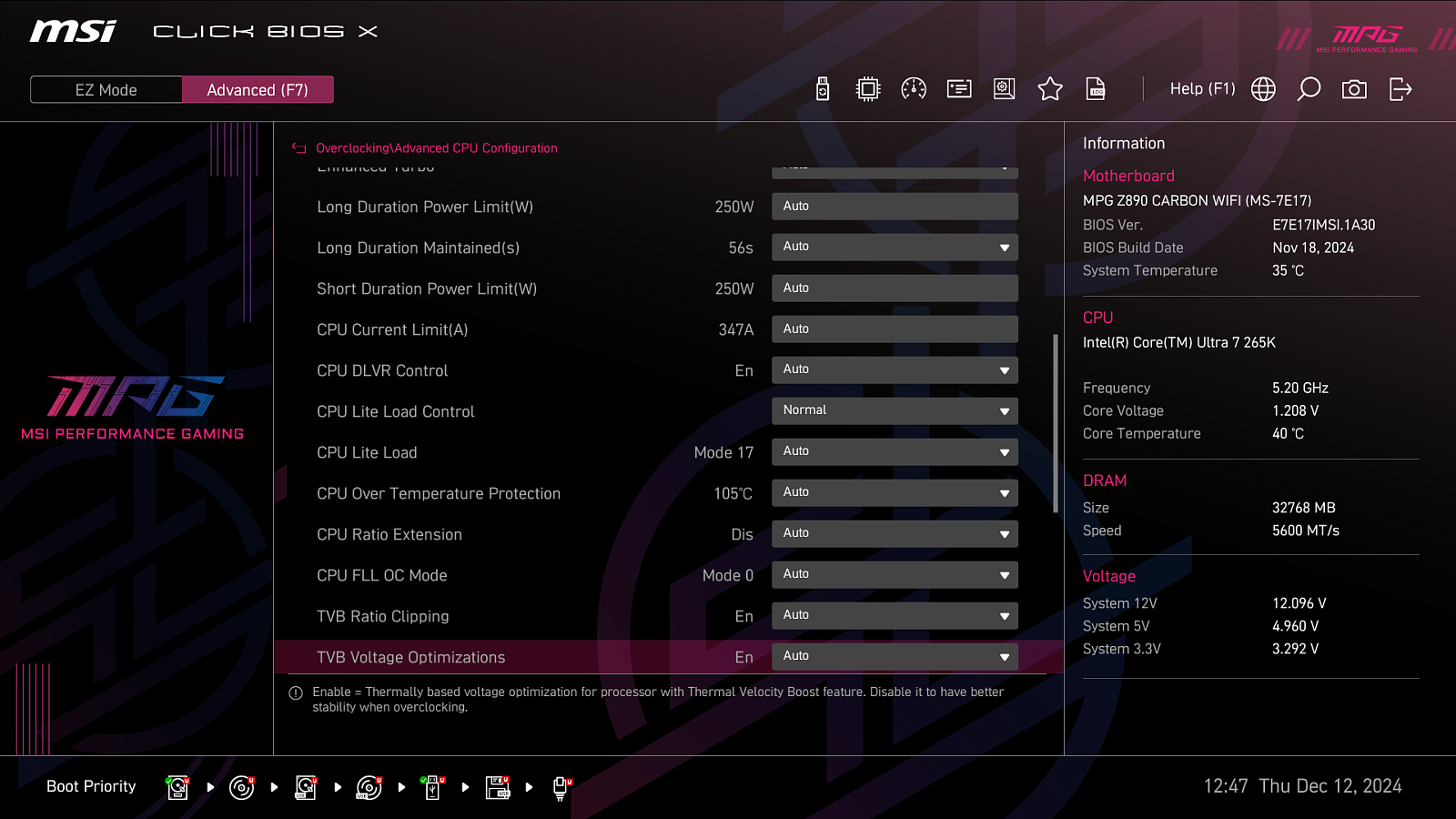Click the back arrow beside Overclocking breadcrumb
The image size is (1456, 819).
point(298,148)
